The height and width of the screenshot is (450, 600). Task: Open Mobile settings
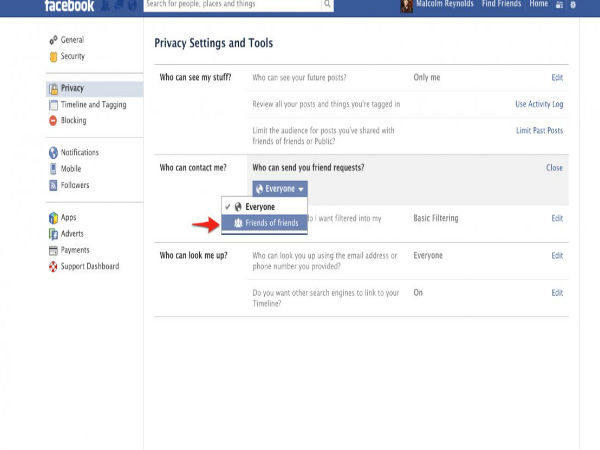71,169
